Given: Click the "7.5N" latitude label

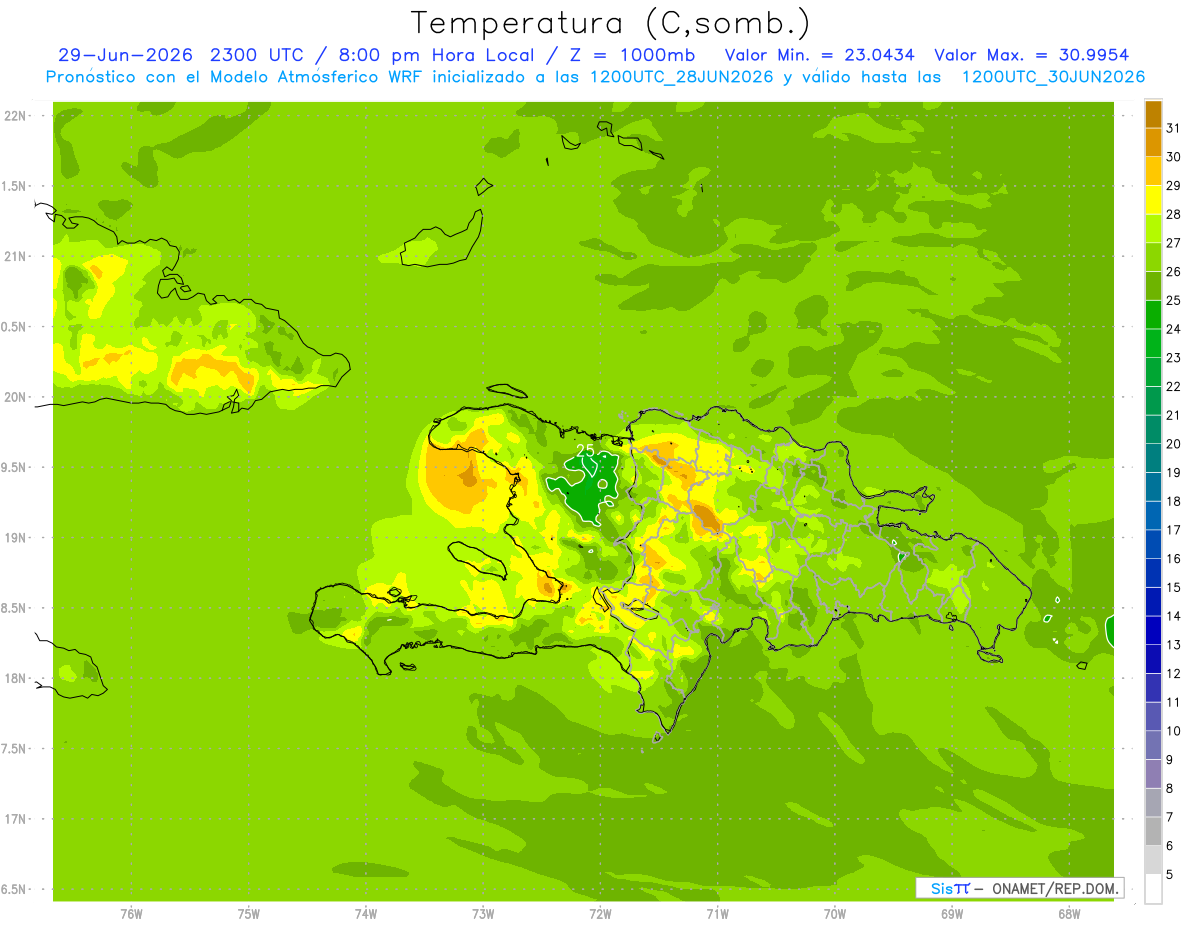Looking at the screenshot, I should [x=15, y=749].
